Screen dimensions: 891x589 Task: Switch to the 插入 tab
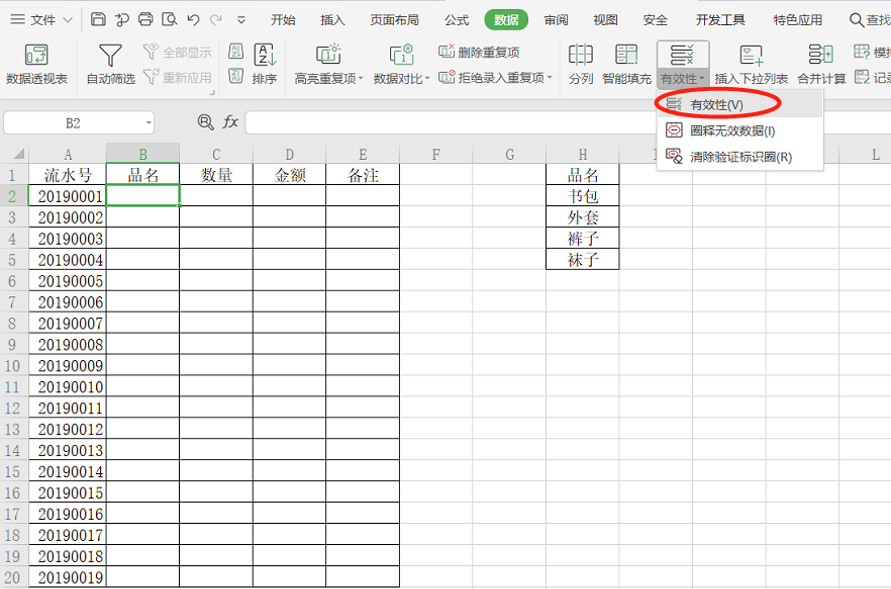(x=332, y=20)
